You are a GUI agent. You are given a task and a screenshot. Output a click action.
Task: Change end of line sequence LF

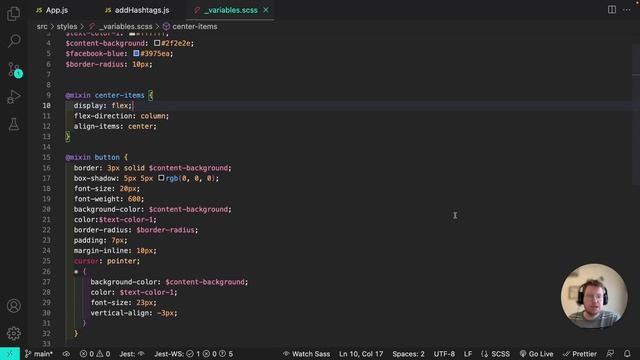click(468, 354)
